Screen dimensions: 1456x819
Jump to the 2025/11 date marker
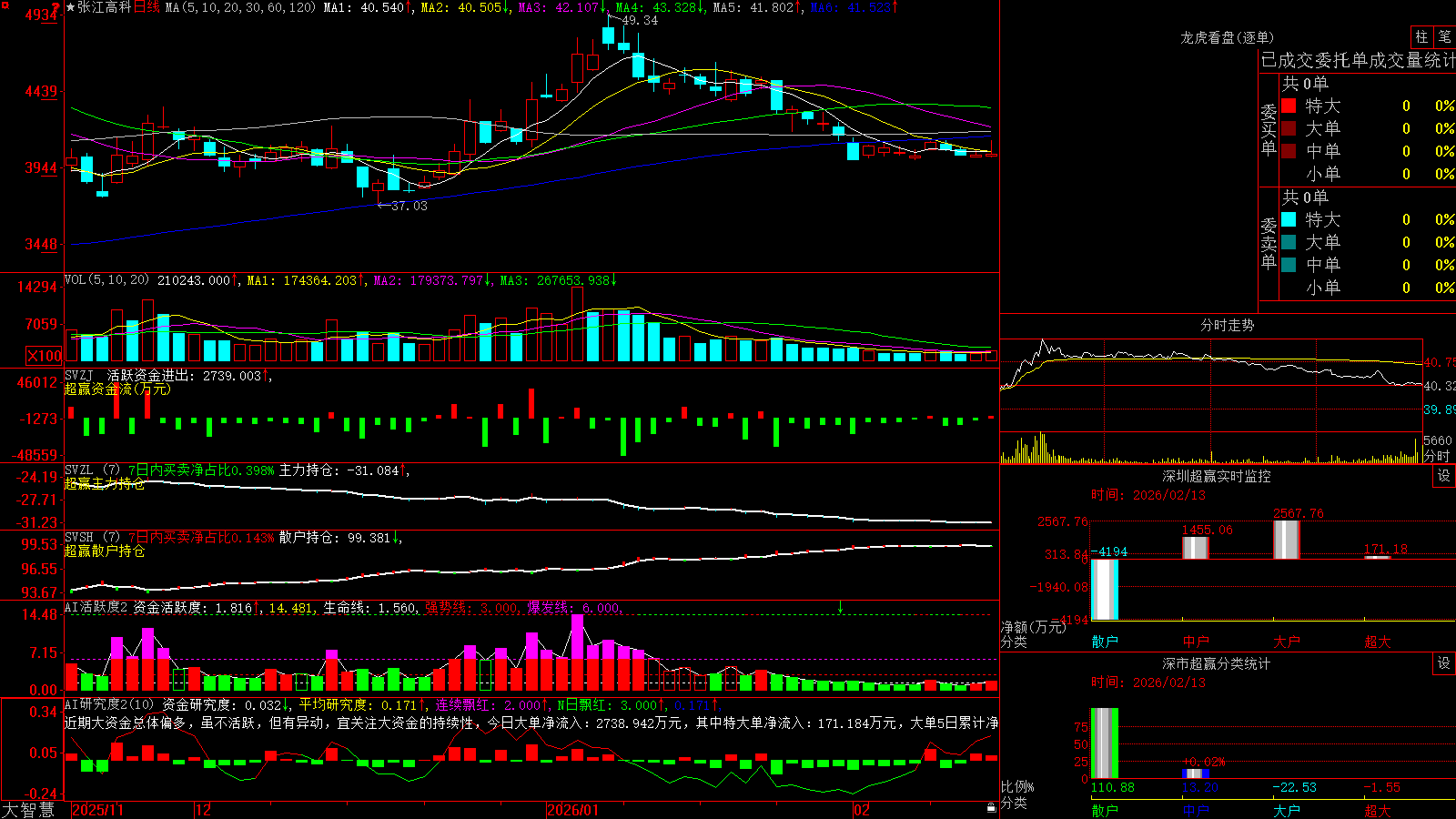point(97,810)
